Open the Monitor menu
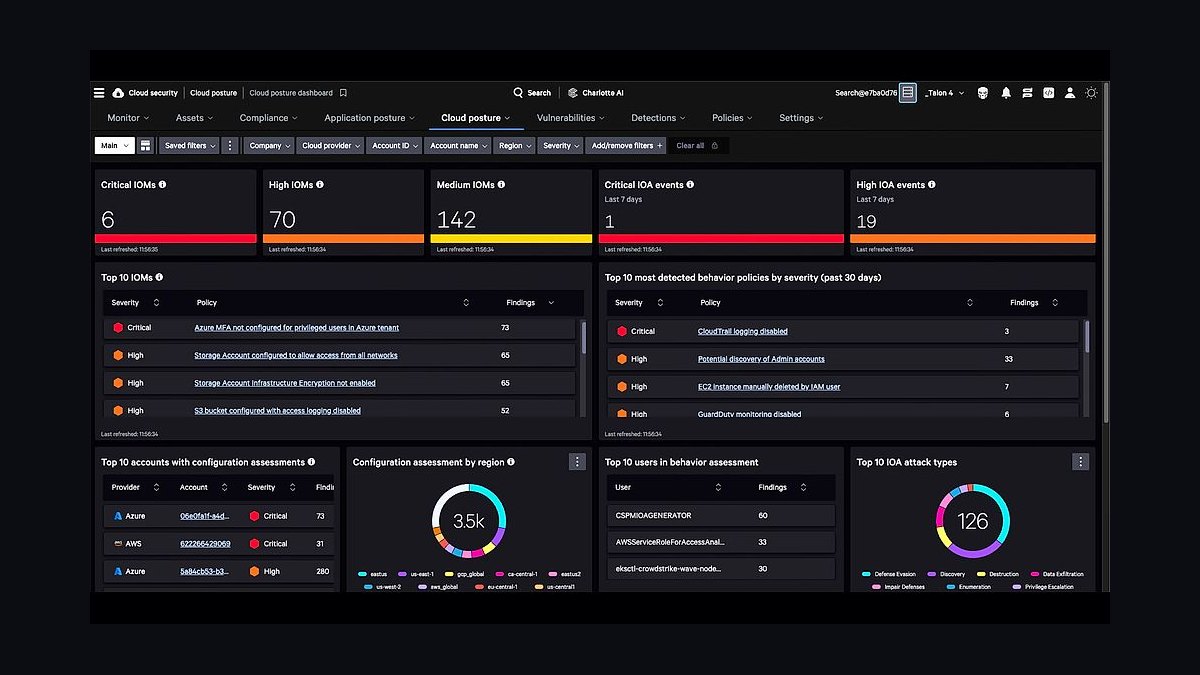Viewport: 1200px width, 675px height. (x=128, y=118)
